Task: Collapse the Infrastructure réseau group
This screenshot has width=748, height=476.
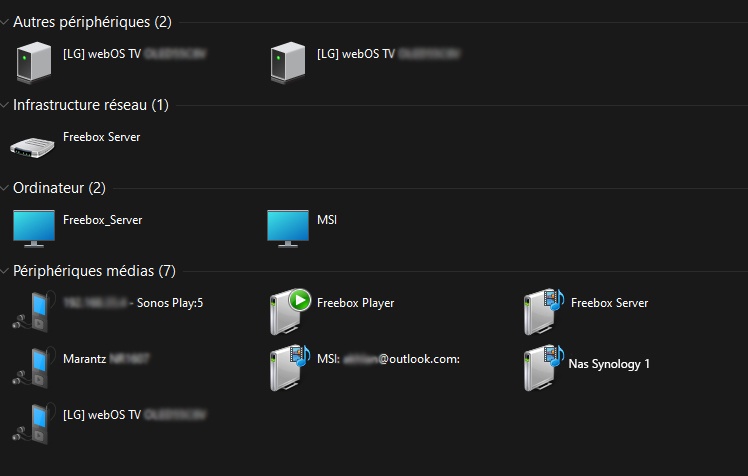Action: click(5, 105)
